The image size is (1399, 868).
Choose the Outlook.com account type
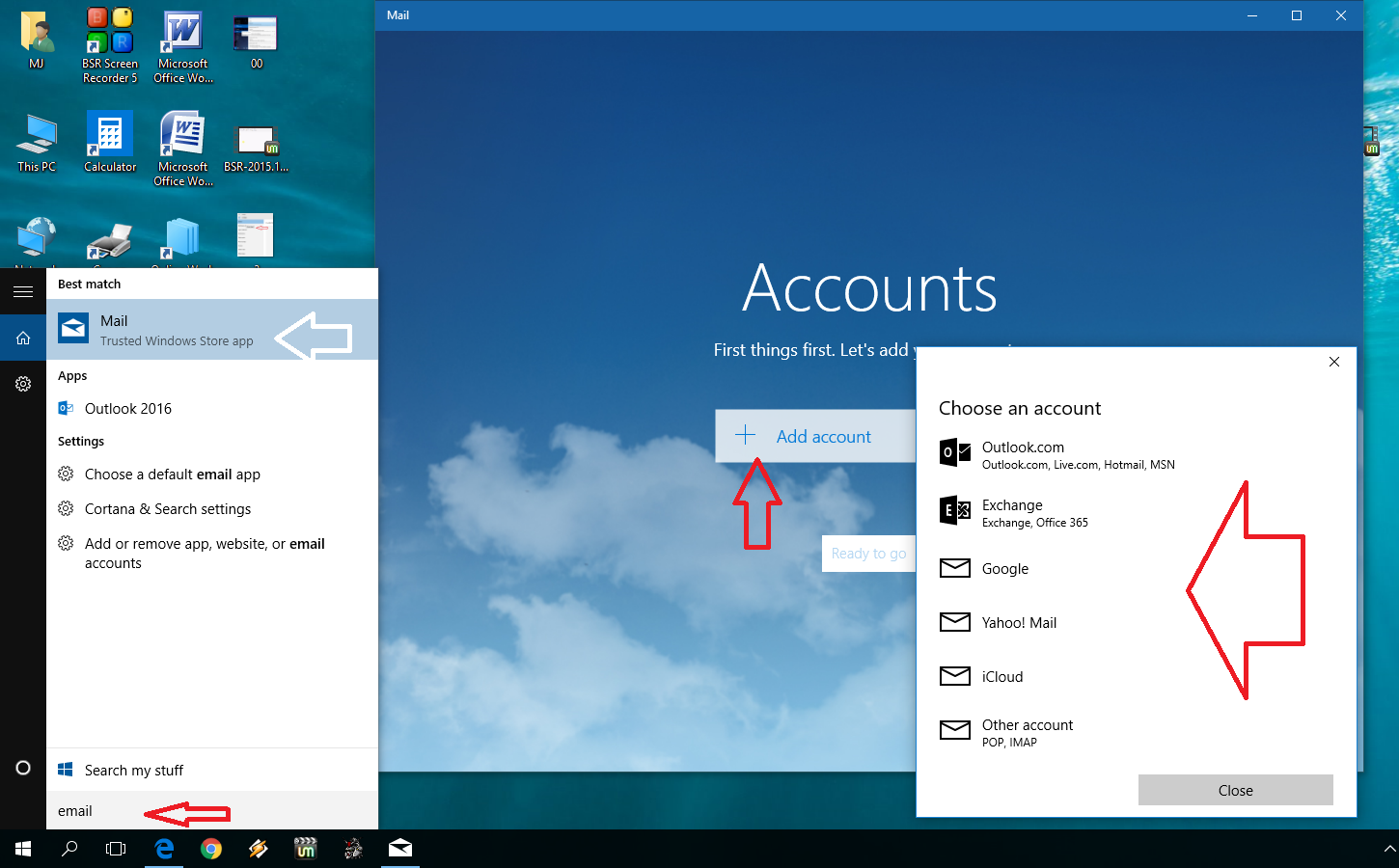1023,454
